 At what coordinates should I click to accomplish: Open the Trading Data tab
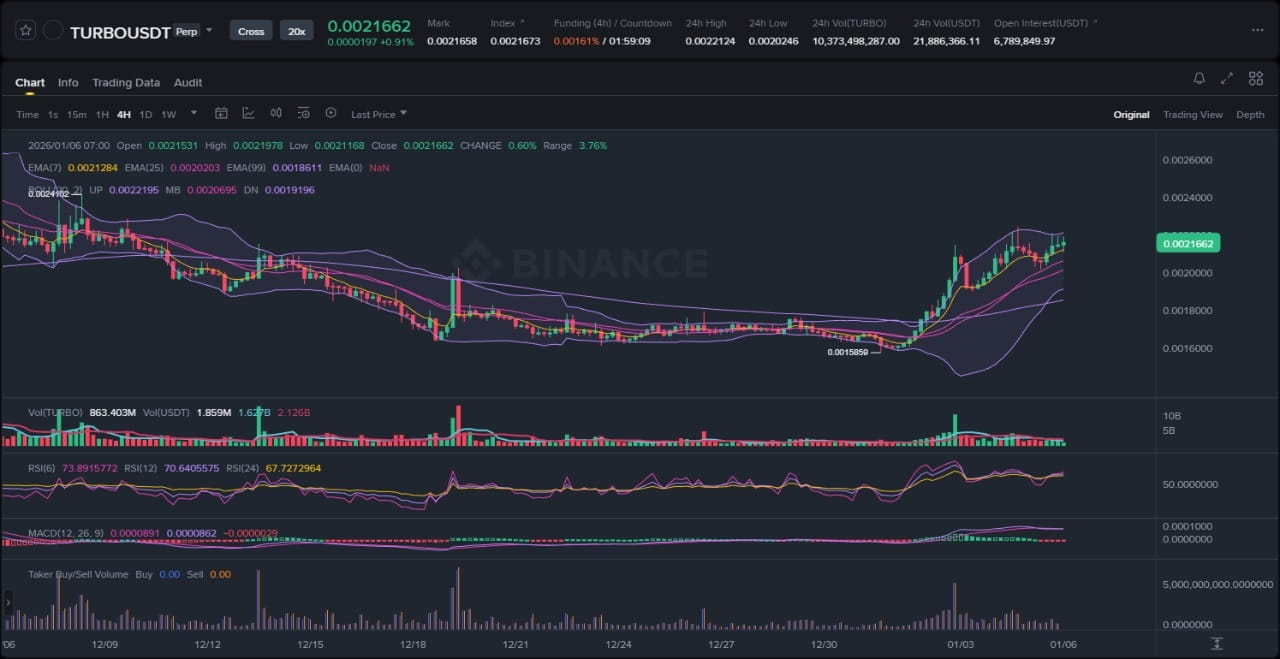tap(126, 82)
